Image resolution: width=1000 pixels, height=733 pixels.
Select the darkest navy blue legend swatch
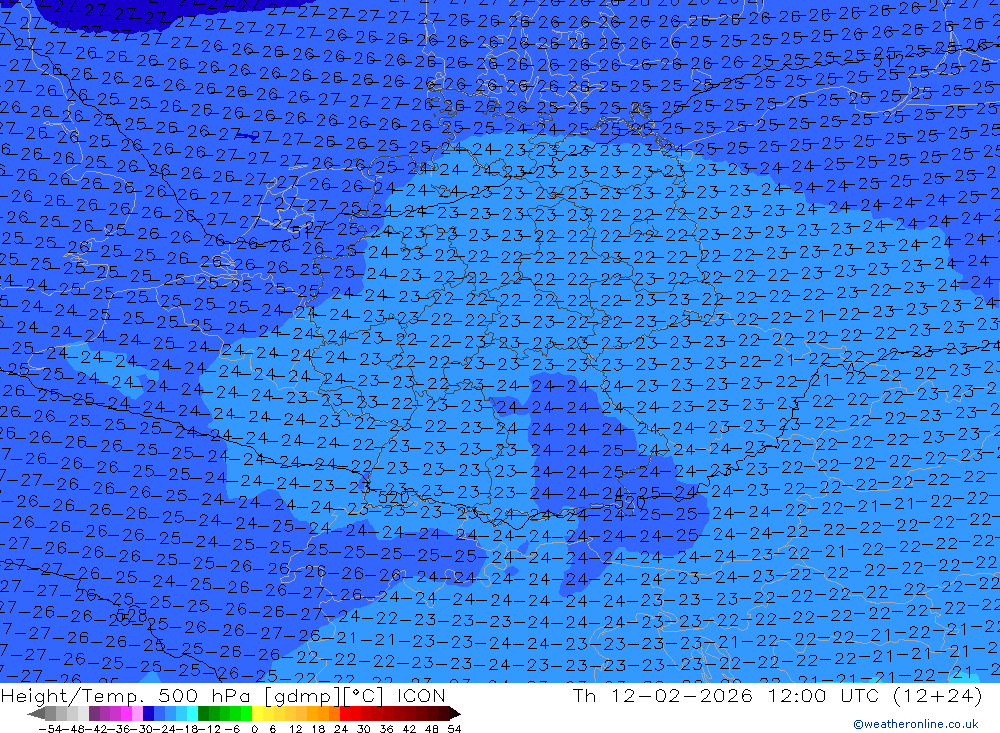click(148, 713)
